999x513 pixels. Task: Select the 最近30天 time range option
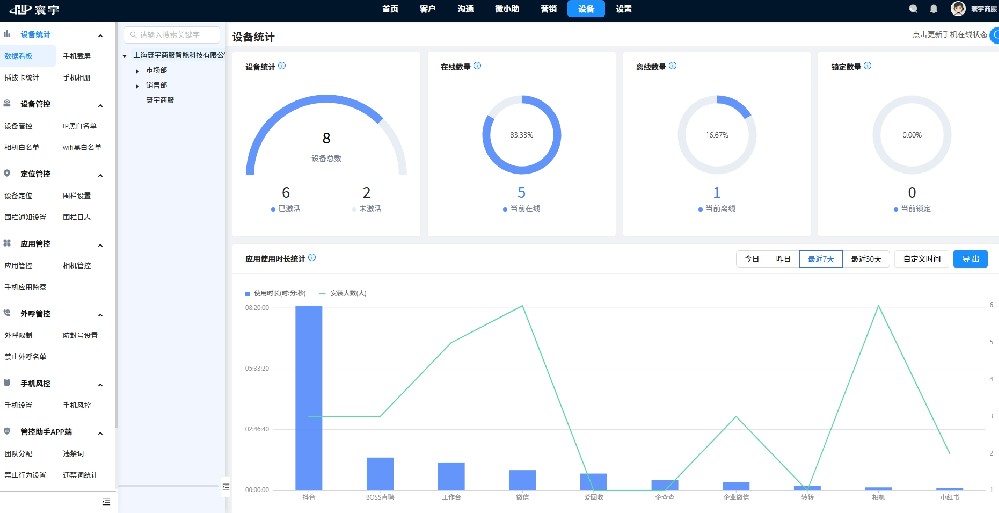(865, 259)
